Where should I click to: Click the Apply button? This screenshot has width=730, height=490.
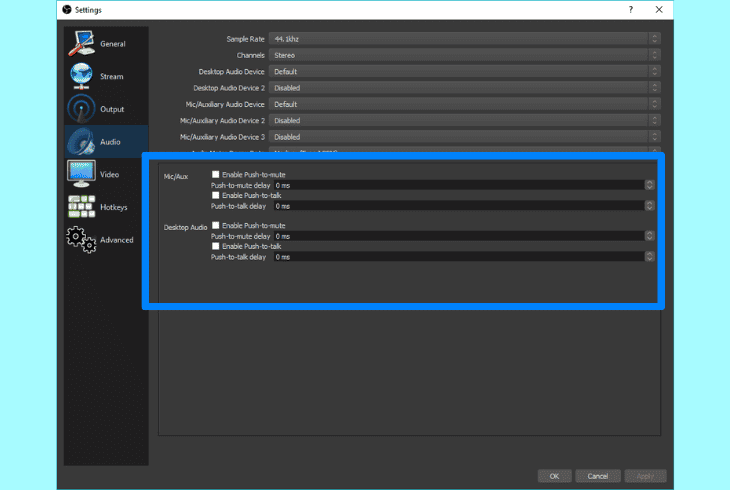[x=645, y=476]
